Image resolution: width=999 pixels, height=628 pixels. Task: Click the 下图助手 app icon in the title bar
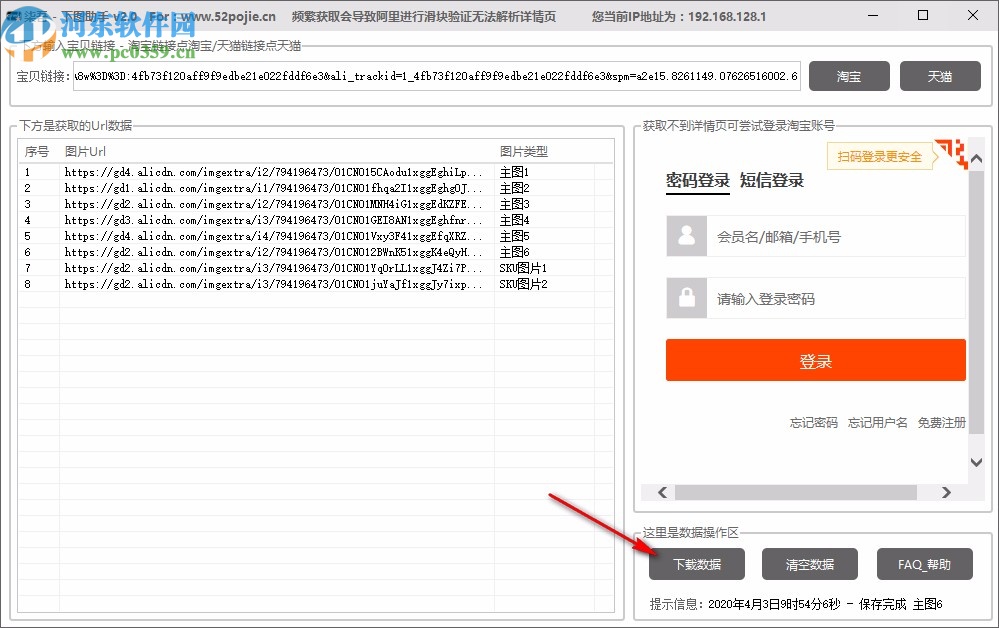pyautogui.click(x=12, y=14)
